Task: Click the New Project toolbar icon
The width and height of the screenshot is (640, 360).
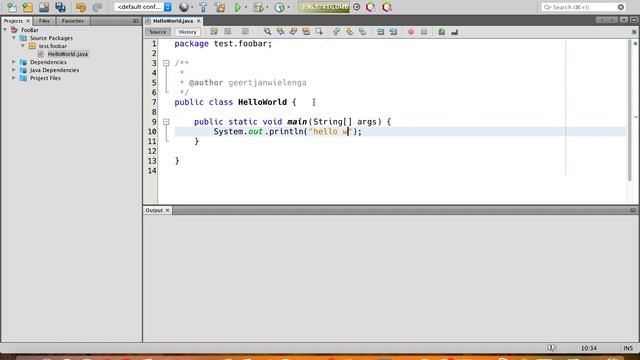Action: 28,7
